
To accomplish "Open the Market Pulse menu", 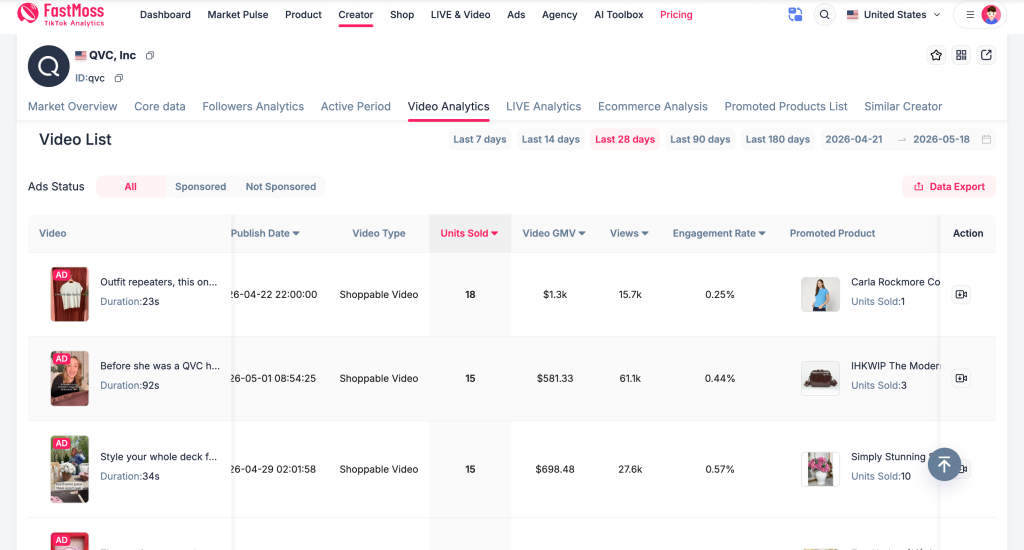I will point(238,14).
